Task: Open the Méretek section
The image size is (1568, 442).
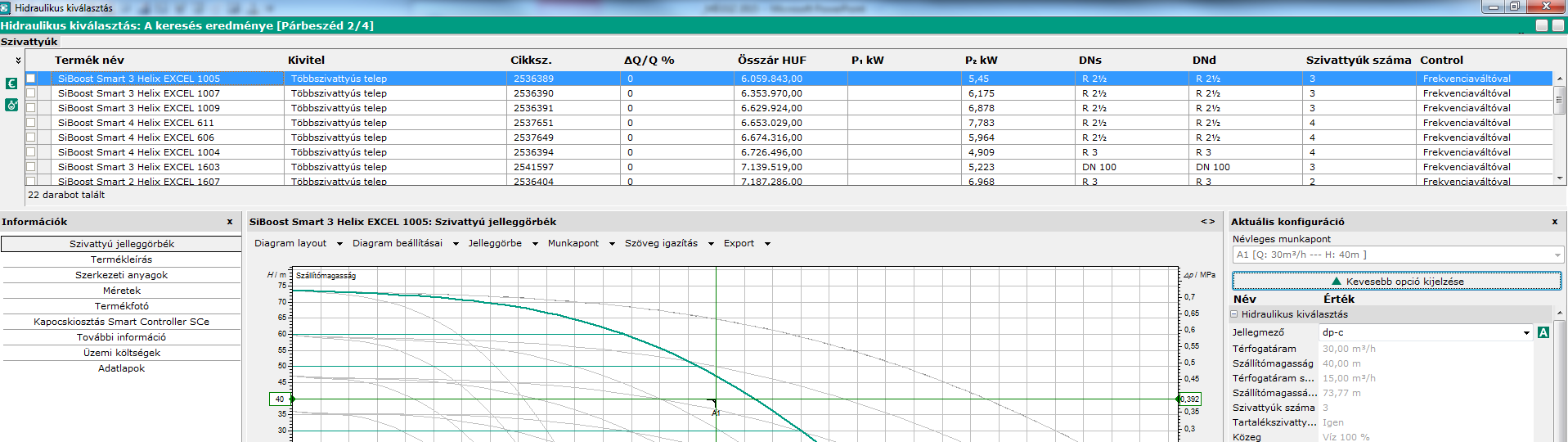Action: pyautogui.click(x=121, y=291)
